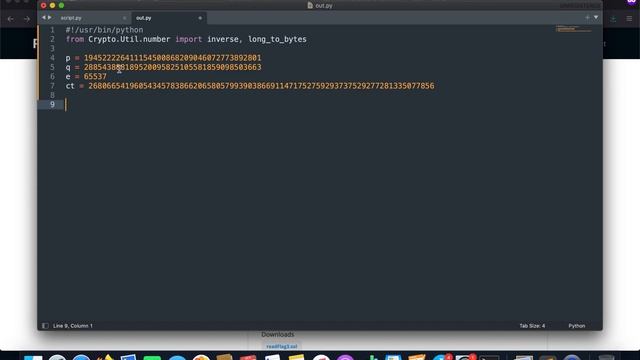Zoom the Sublime Text window with green button
This screenshot has height=360, width=640.
click(61, 5)
